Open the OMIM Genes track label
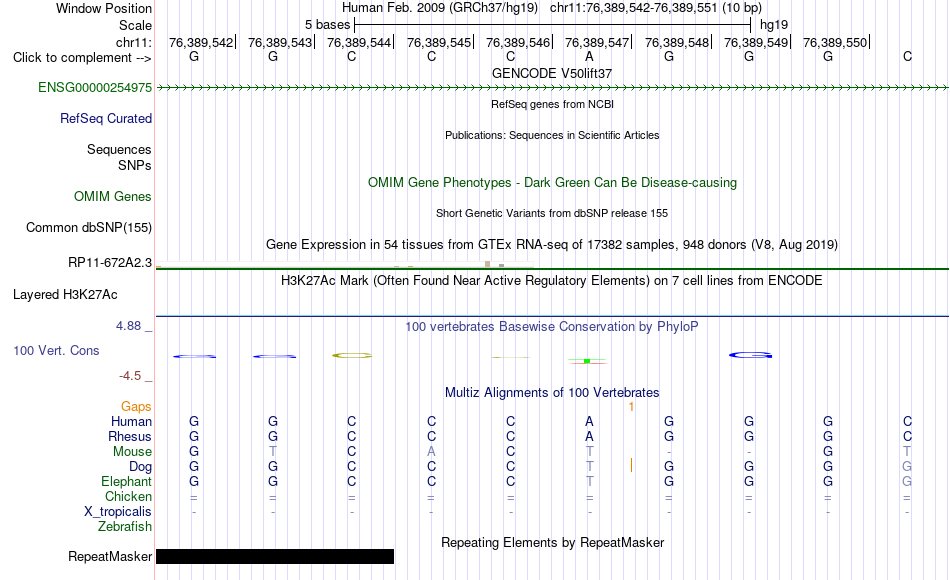 pos(112,196)
